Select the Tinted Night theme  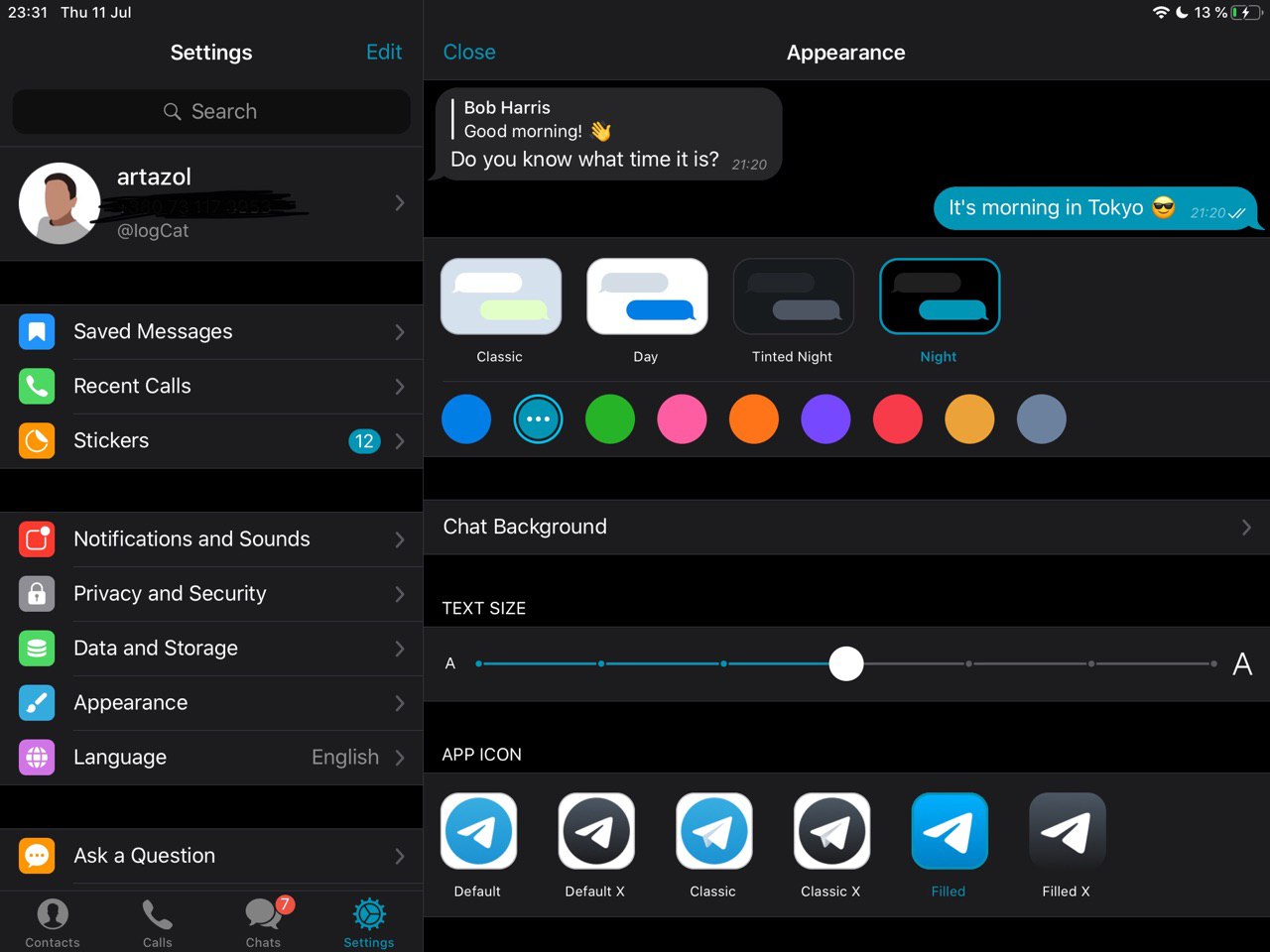(794, 297)
